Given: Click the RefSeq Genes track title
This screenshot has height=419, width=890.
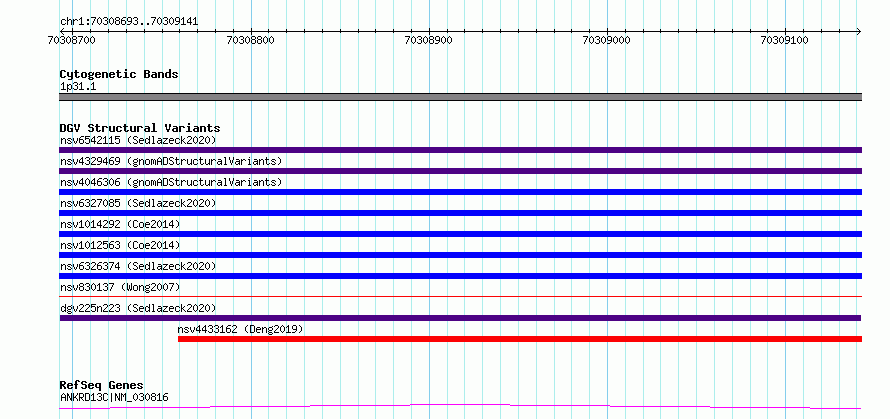Looking at the screenshot, I should coord(102,386).
